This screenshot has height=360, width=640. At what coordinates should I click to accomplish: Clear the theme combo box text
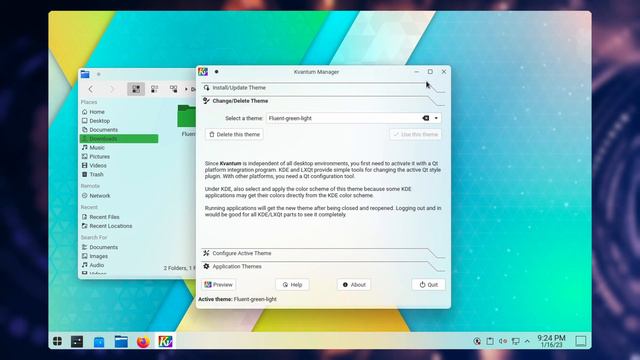coord(426,118)
